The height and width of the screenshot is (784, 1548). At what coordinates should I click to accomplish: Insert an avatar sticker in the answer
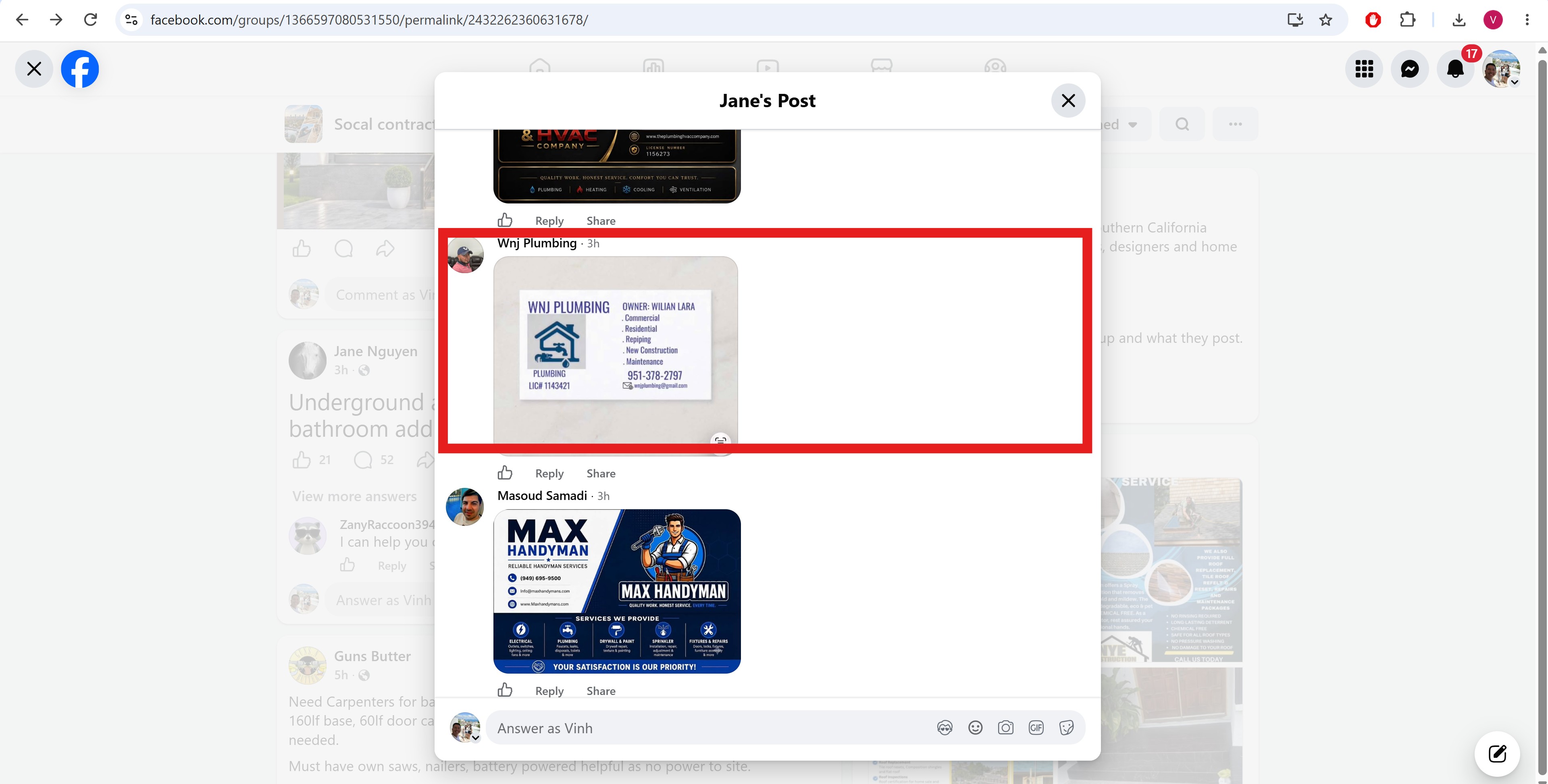(x=945, y=728)
